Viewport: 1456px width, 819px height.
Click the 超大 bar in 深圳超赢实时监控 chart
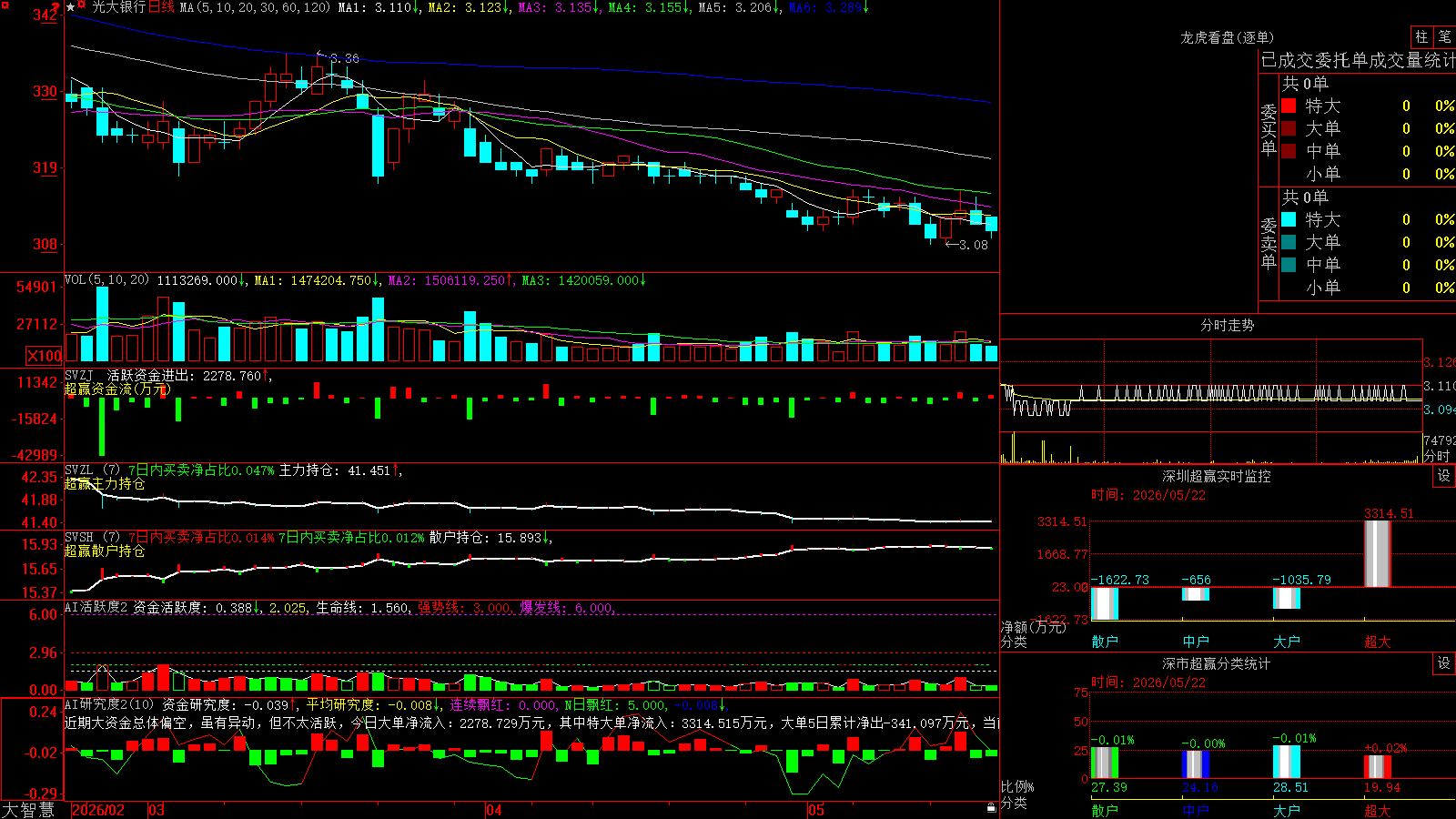click(1378, 553)
